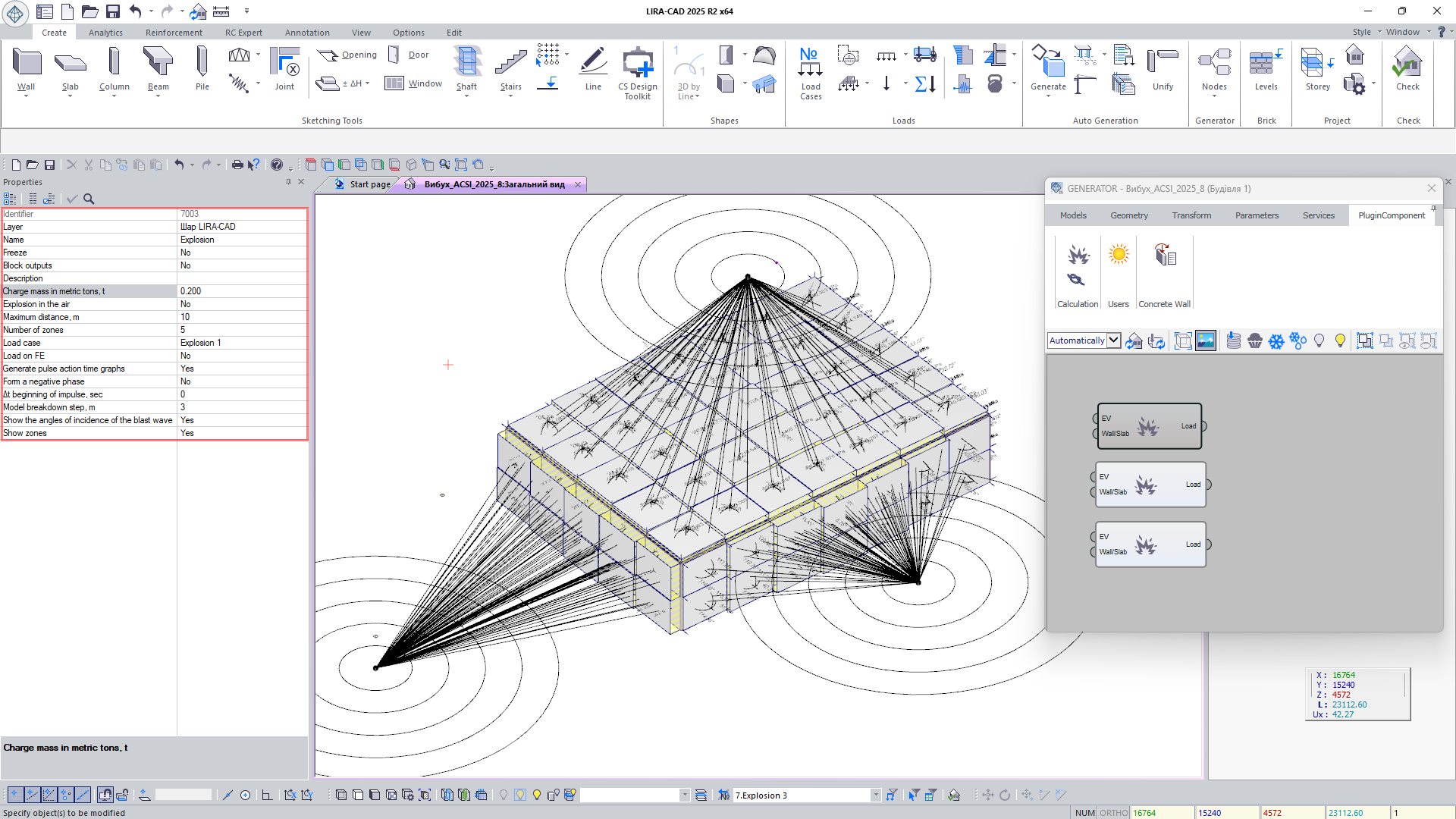Image resolution: width=1456 pixels, height=819 pixels.
Task: Click the explosion Calculation plugin icon
Action: 1078,256
